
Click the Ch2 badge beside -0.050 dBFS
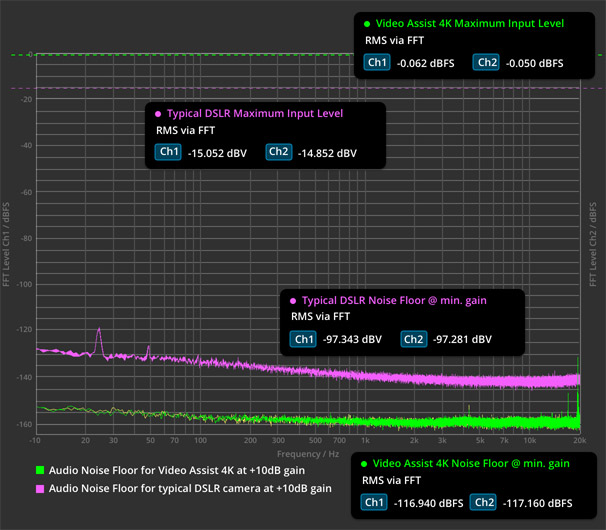(486, 63)
